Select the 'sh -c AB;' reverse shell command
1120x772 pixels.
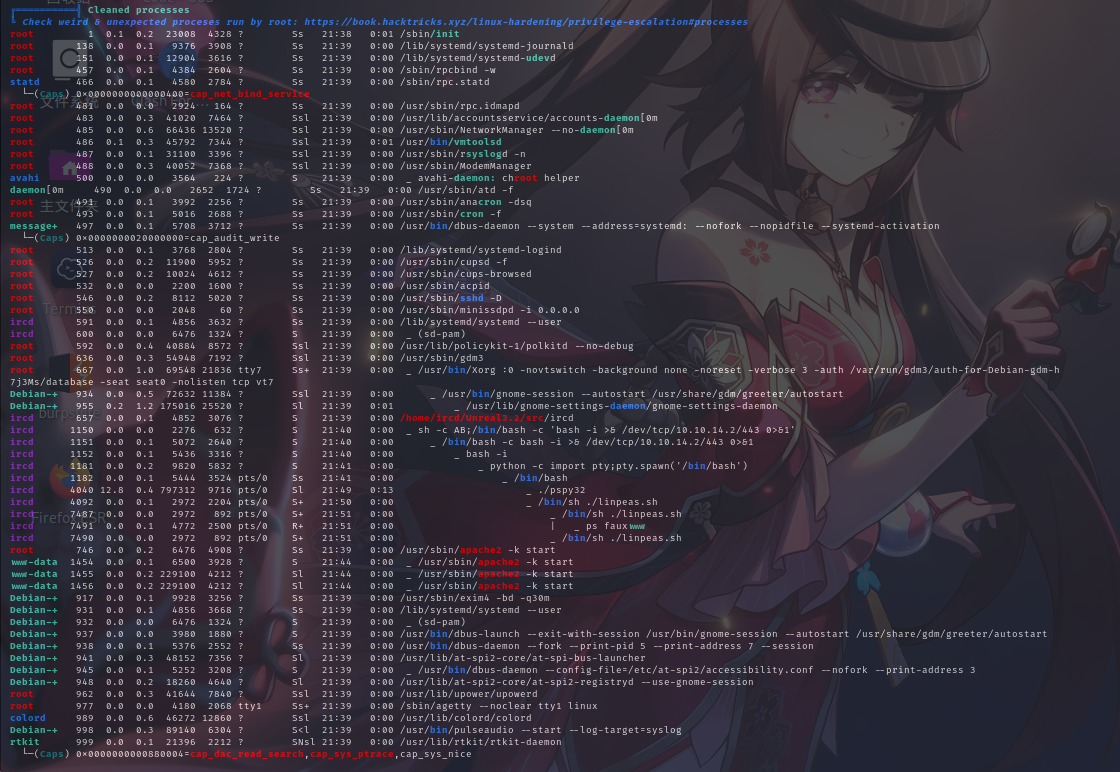pos(606,431)
